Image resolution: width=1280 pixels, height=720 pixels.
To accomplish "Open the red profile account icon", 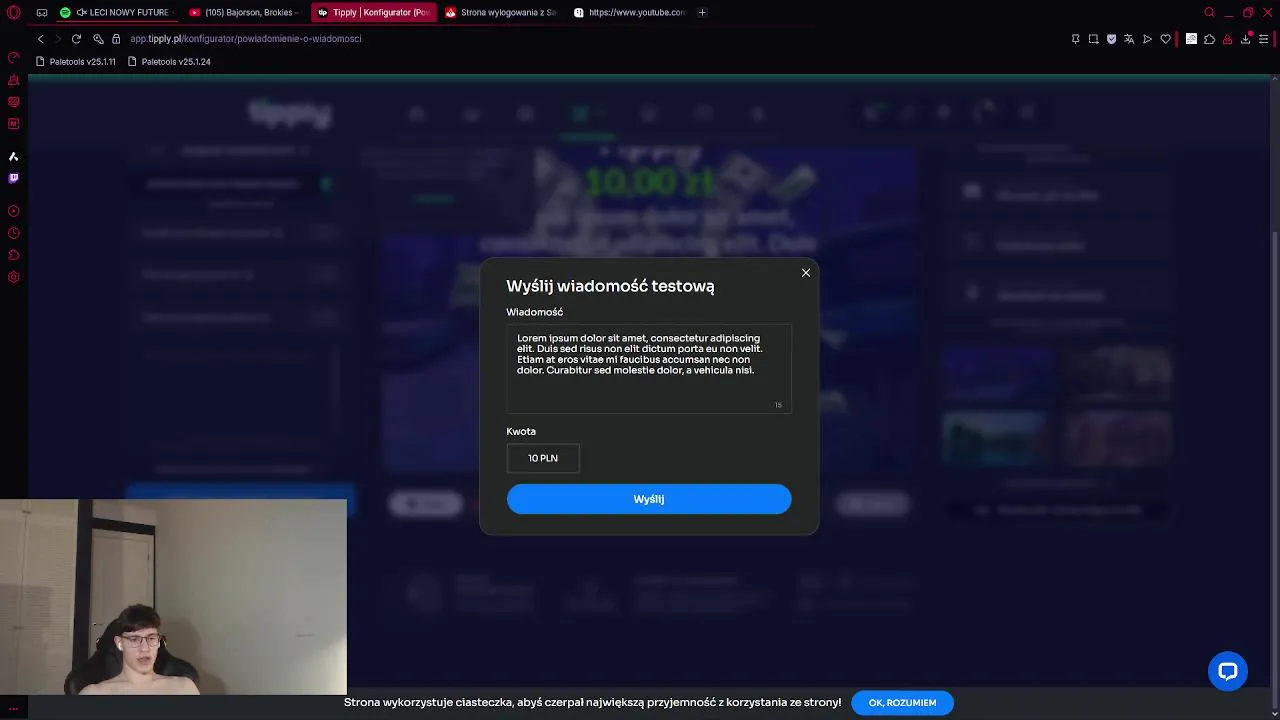I will point(1227,39).
